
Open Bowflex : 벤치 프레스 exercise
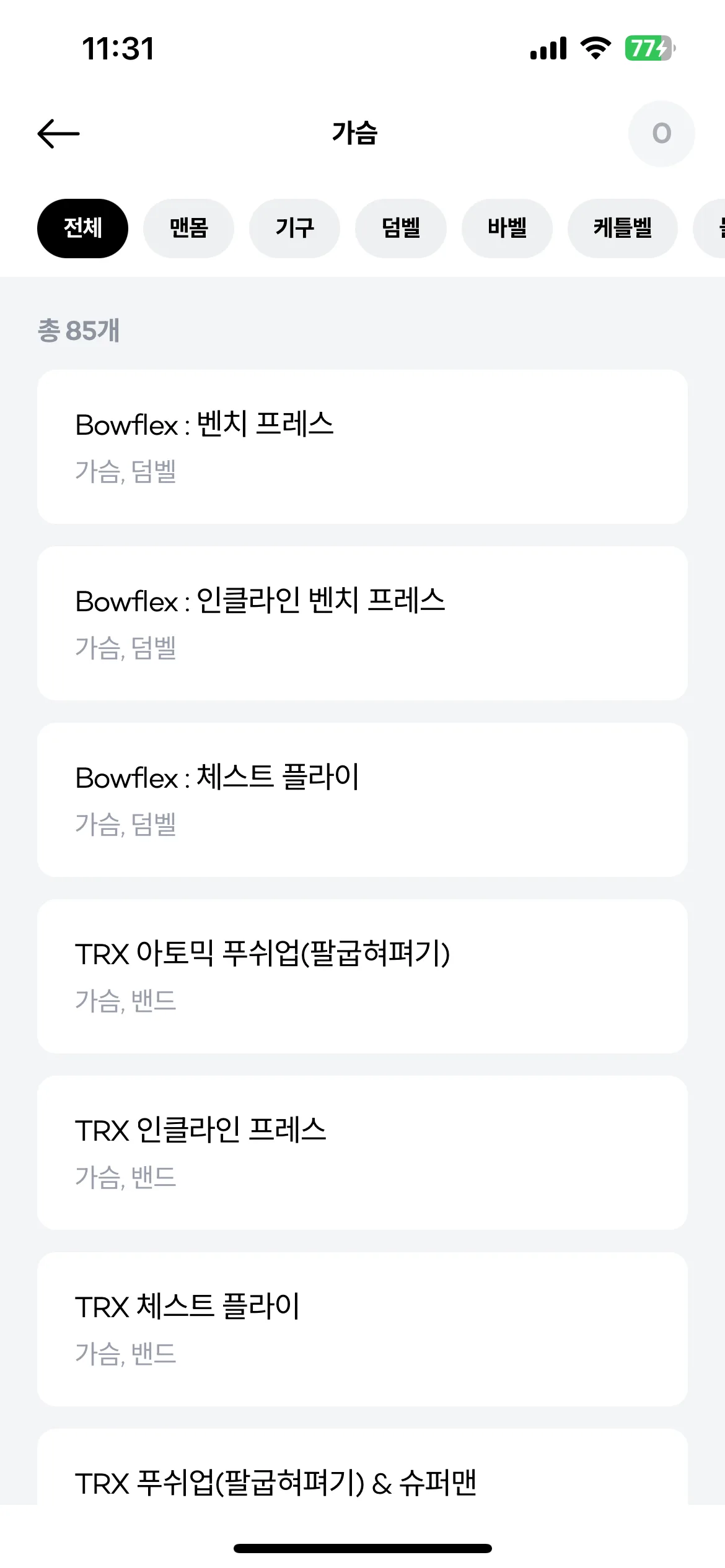point(362,446)
